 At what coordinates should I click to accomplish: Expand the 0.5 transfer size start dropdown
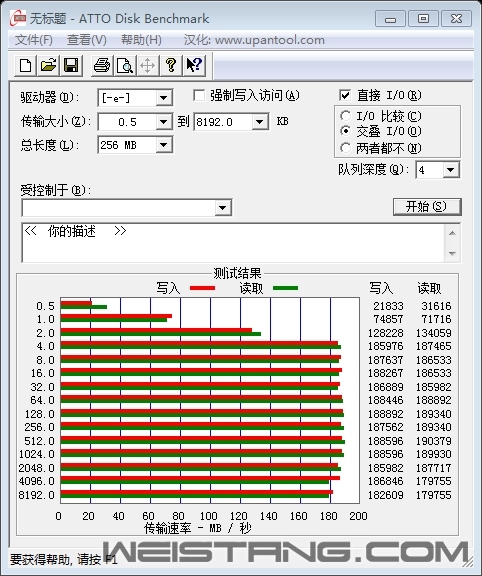[163, 122]
